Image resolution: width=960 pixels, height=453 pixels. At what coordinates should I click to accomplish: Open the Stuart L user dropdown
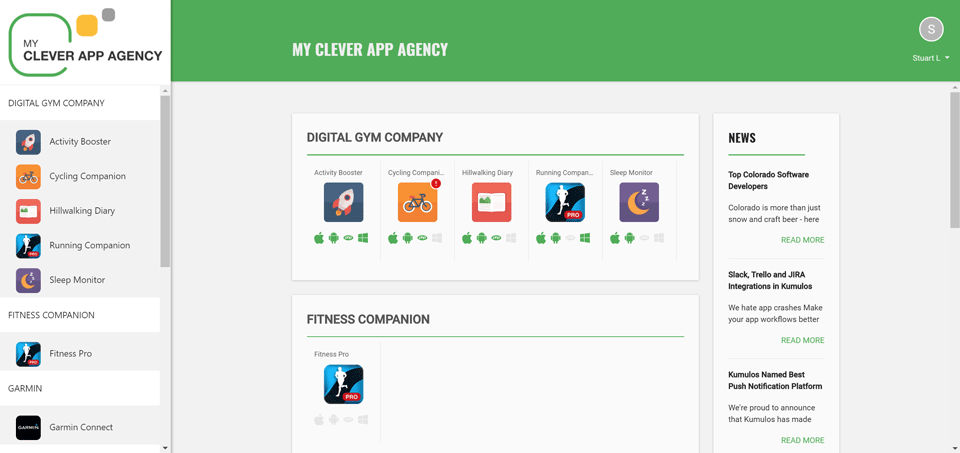click(931, 58)
